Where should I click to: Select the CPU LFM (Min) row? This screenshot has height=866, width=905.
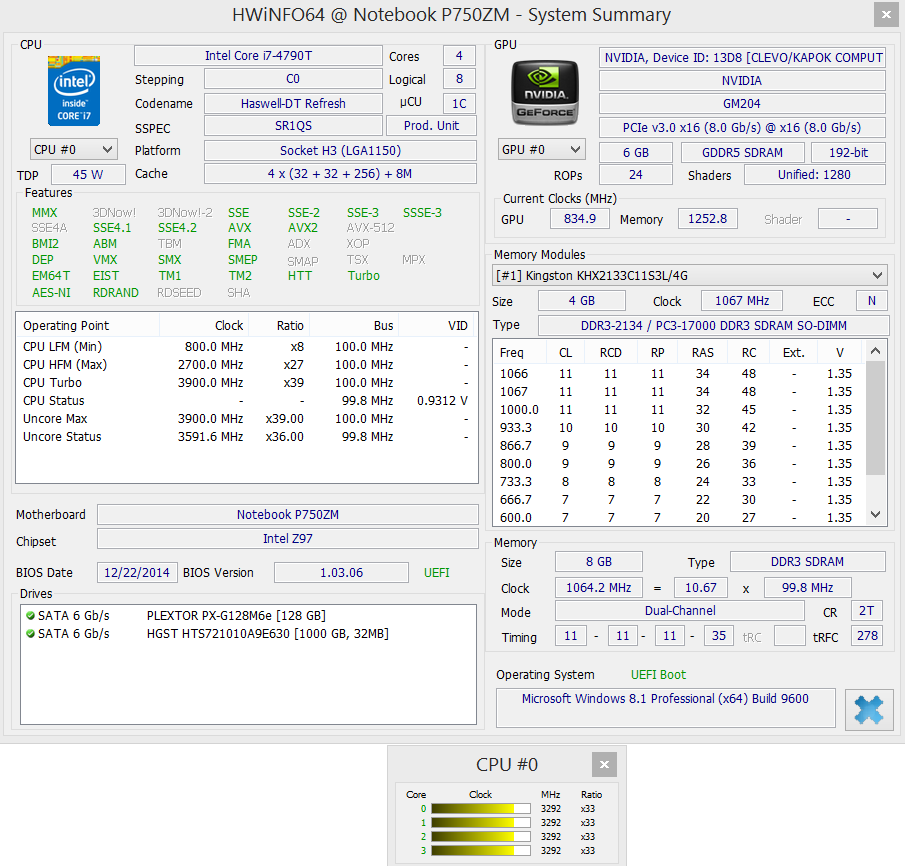pyautogui.click(x=246, y=347)
